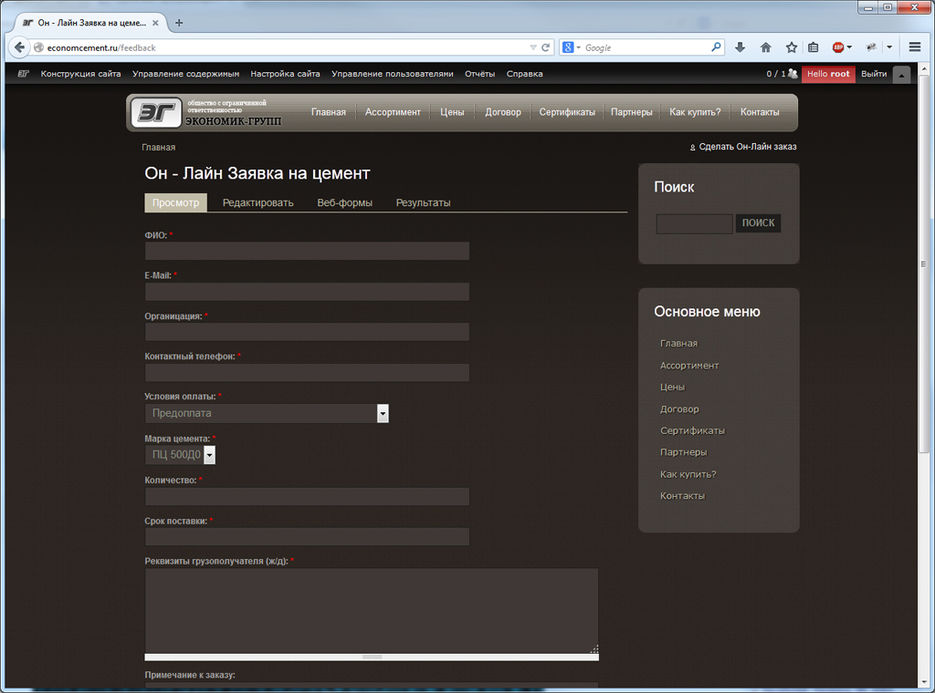Click the Главная breadcrumb link
This screenshot has height=693, width=935.
(x=159, y=147)
